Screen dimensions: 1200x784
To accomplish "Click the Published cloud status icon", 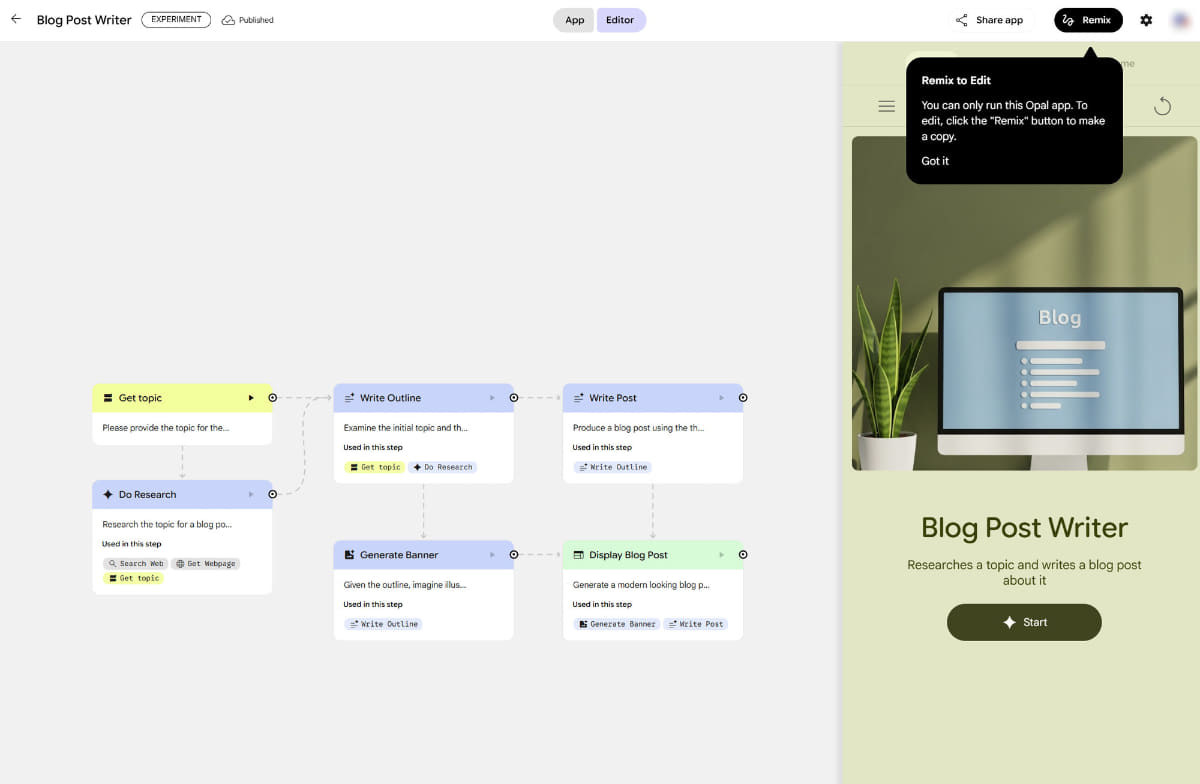I will (228, 20).
